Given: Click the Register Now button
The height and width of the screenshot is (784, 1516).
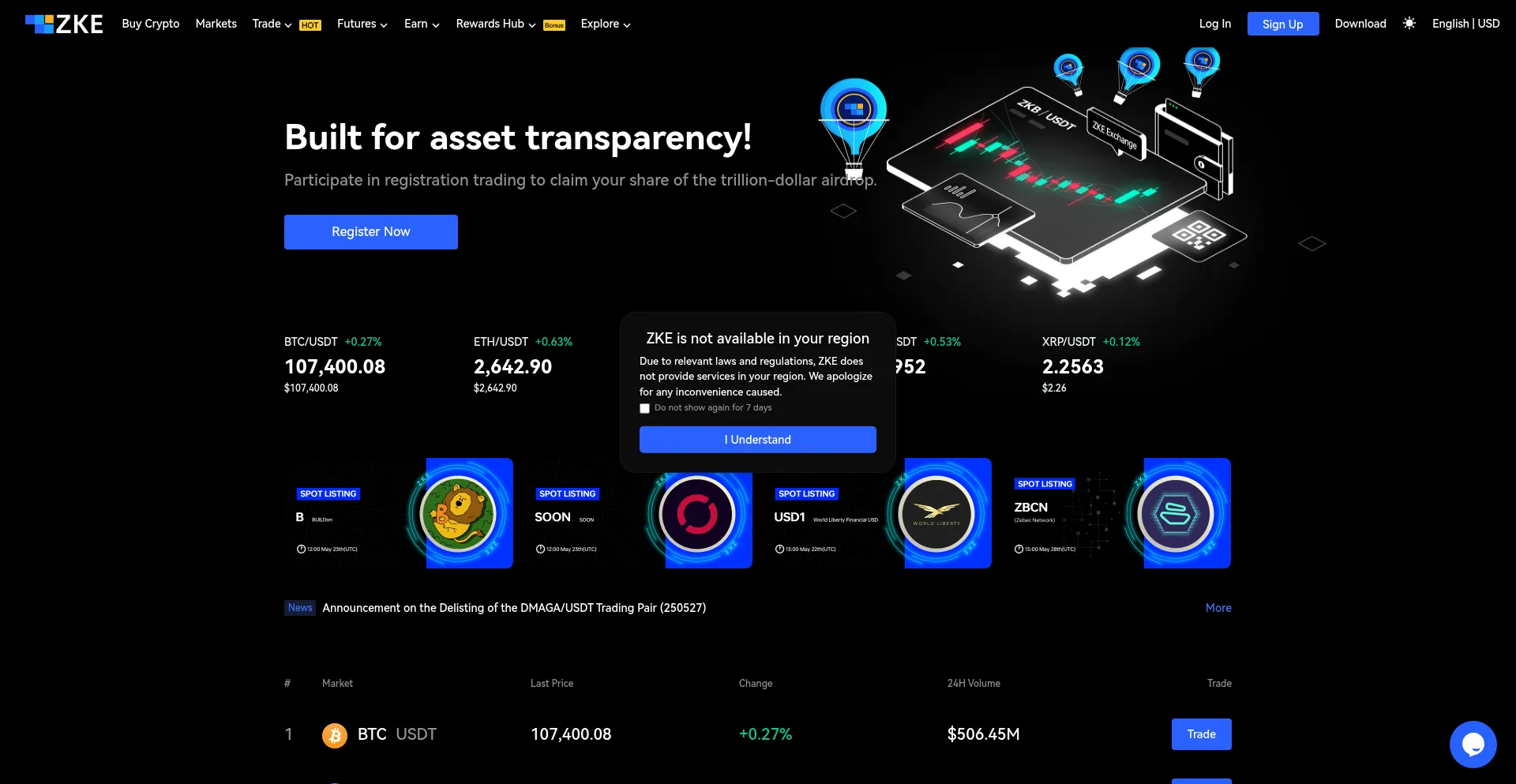Looking at the screenshot, I should click(x=371, y=232).
